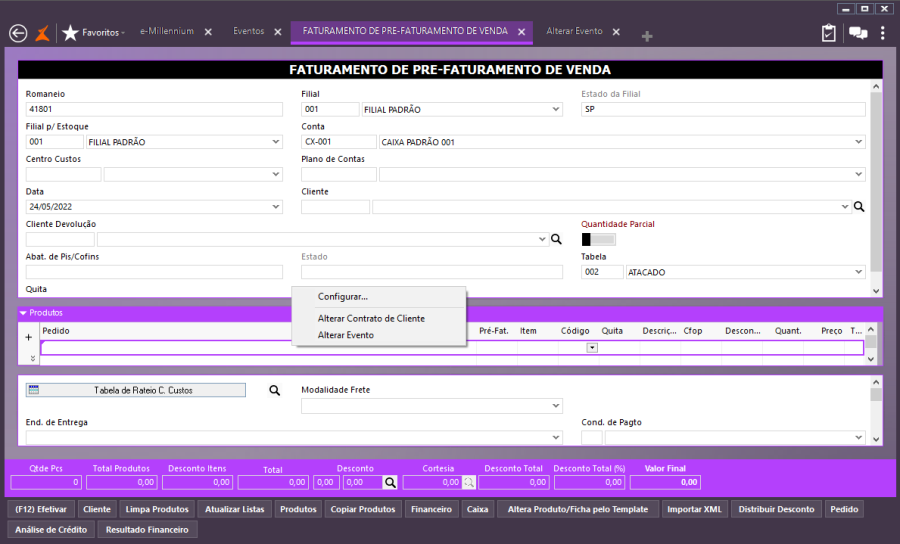900x544 pixels.
Task: Click the Cliente Devolução search magnifier
Action: (x=556, y=239)
